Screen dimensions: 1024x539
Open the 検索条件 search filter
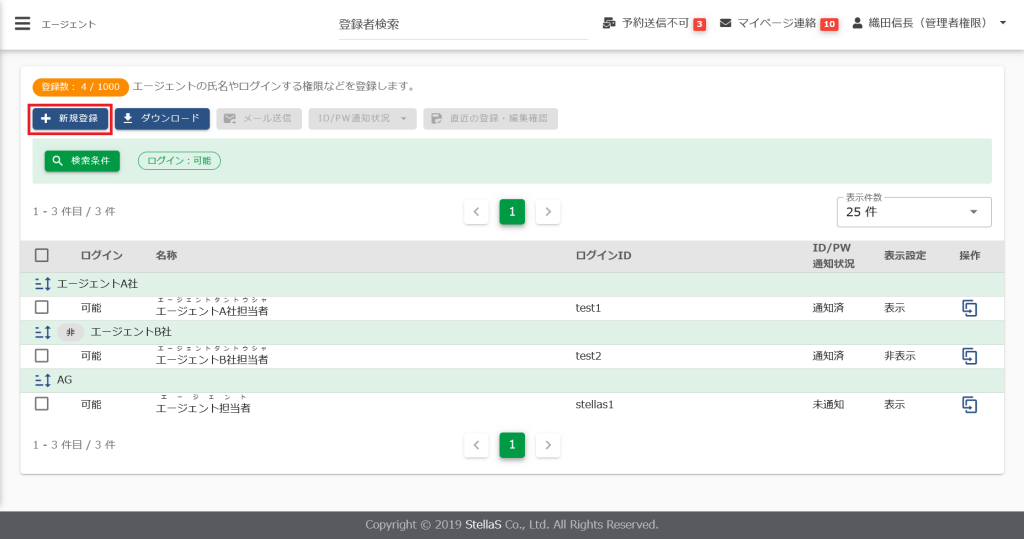pos(82,160)
